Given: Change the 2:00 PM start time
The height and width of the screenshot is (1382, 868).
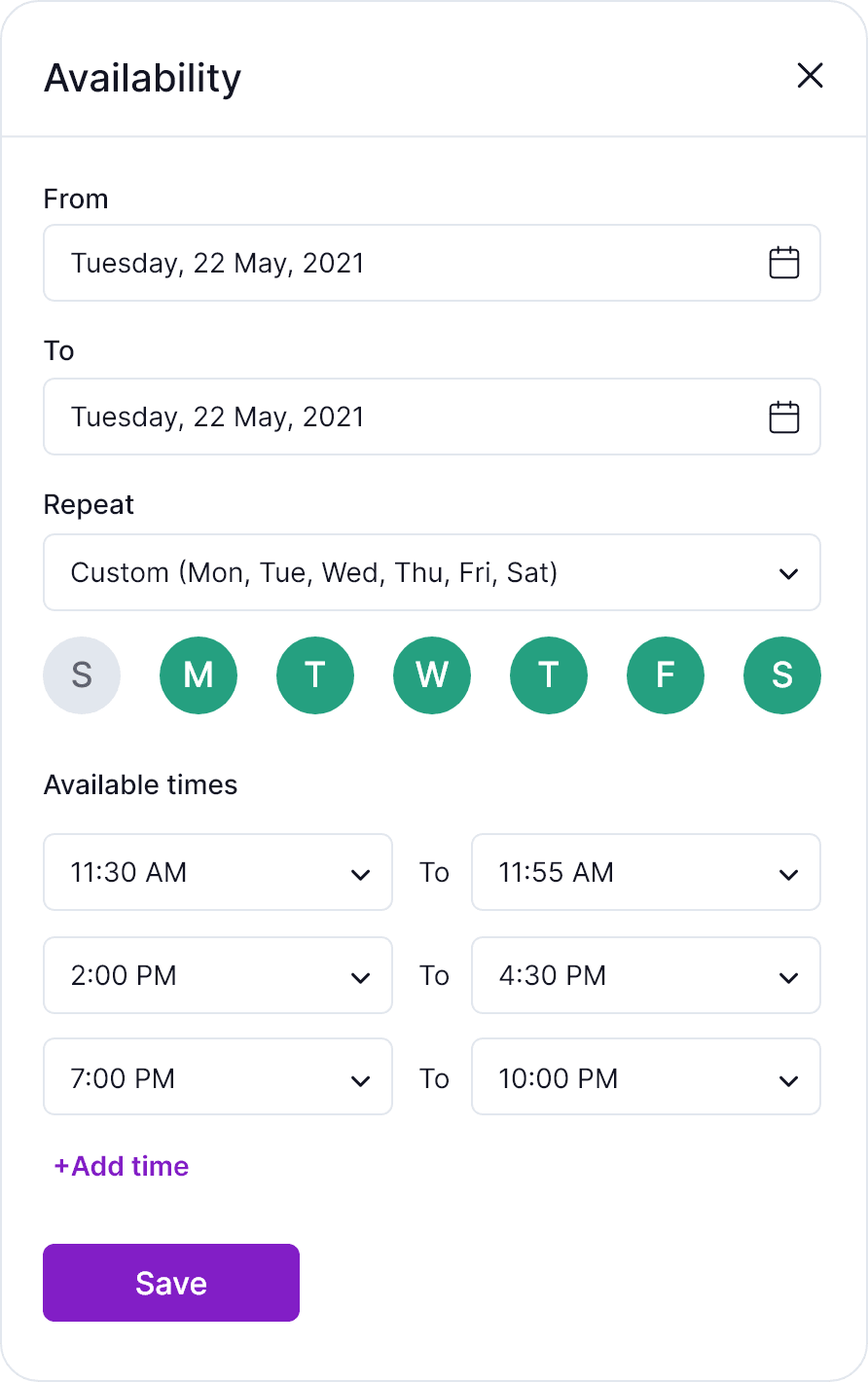Looking at the screenshot, I should 218,975.
